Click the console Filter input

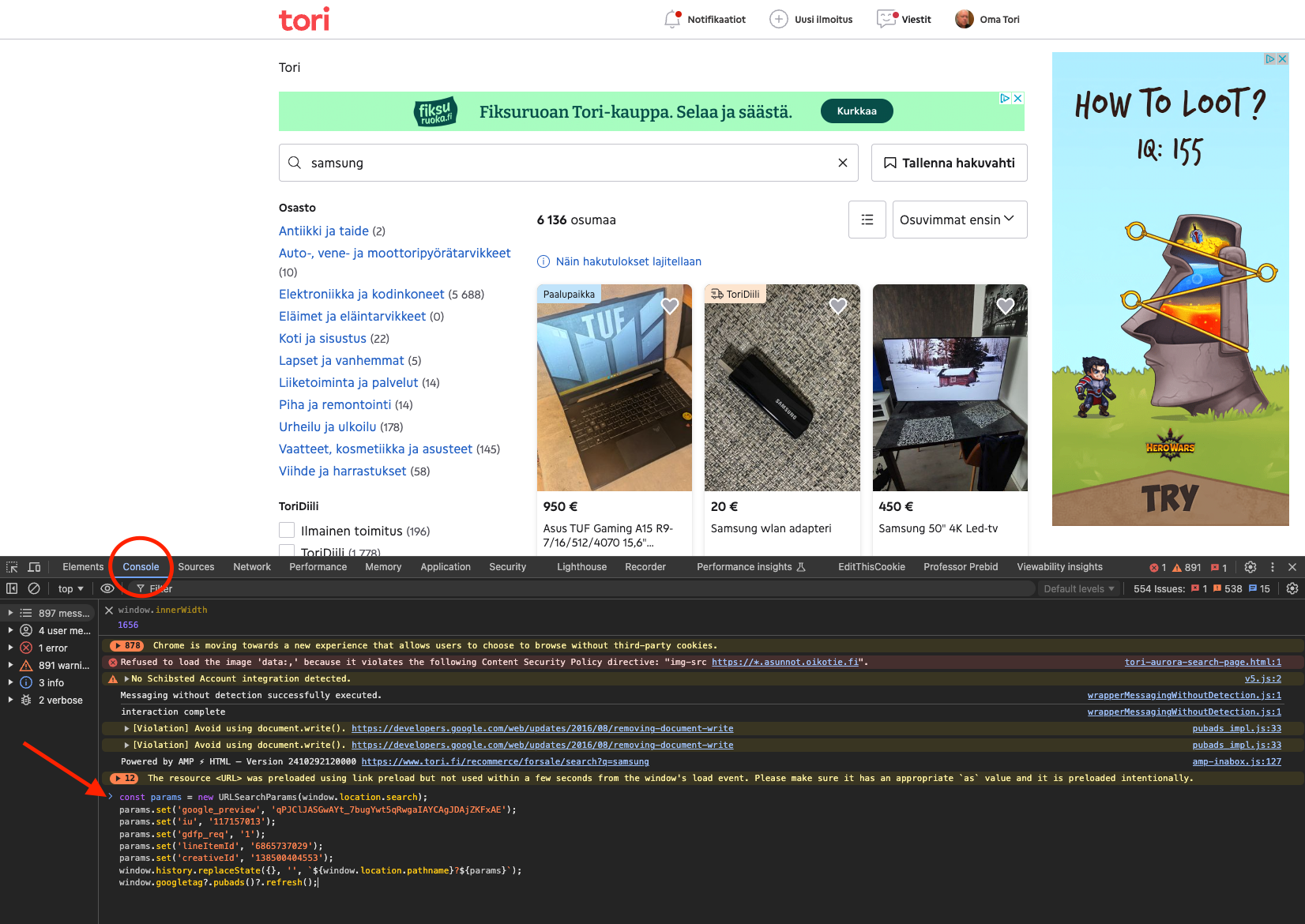pos(585,588)
